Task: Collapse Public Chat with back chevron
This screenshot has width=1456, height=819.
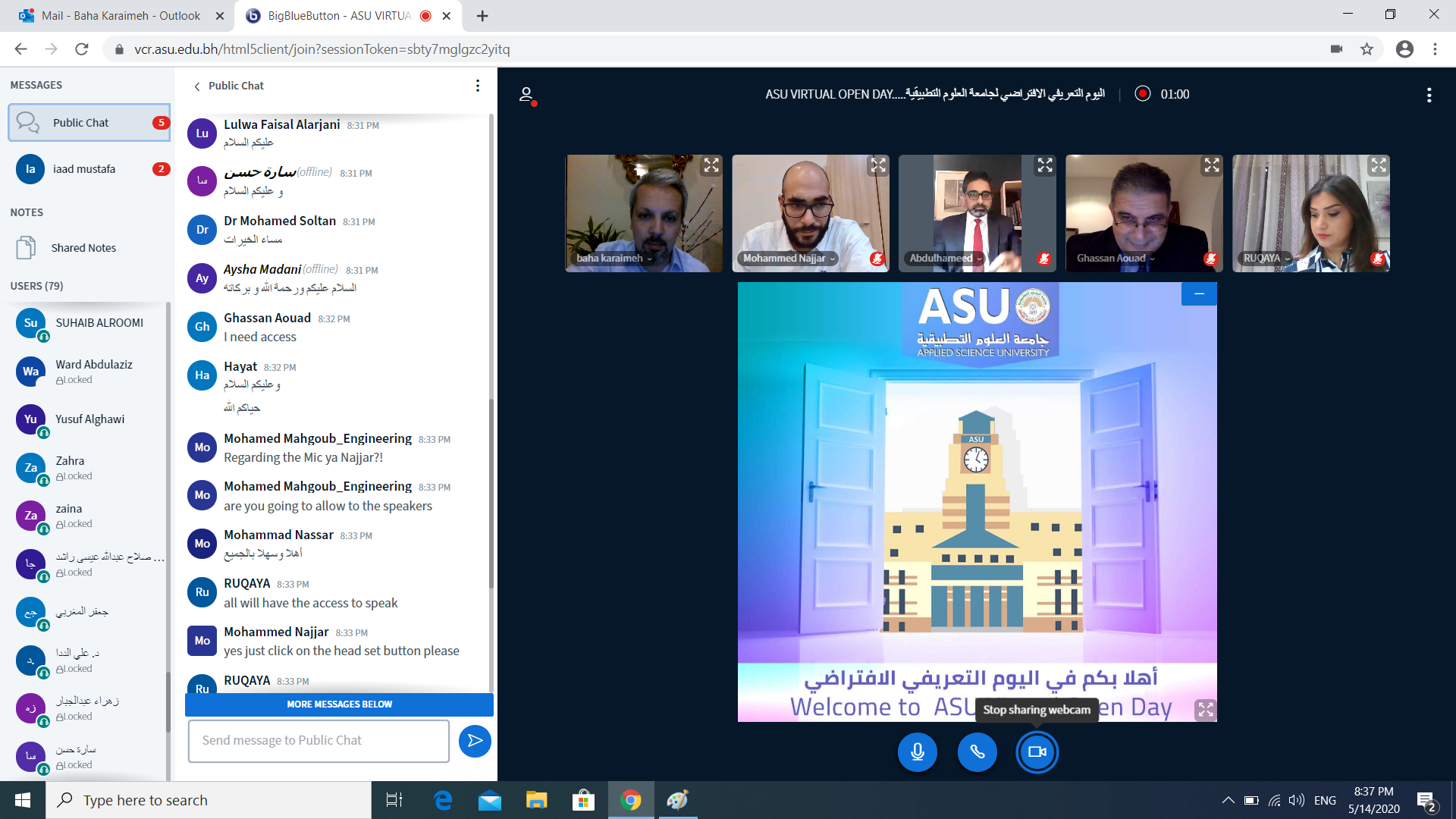Action: coord(197,86)
